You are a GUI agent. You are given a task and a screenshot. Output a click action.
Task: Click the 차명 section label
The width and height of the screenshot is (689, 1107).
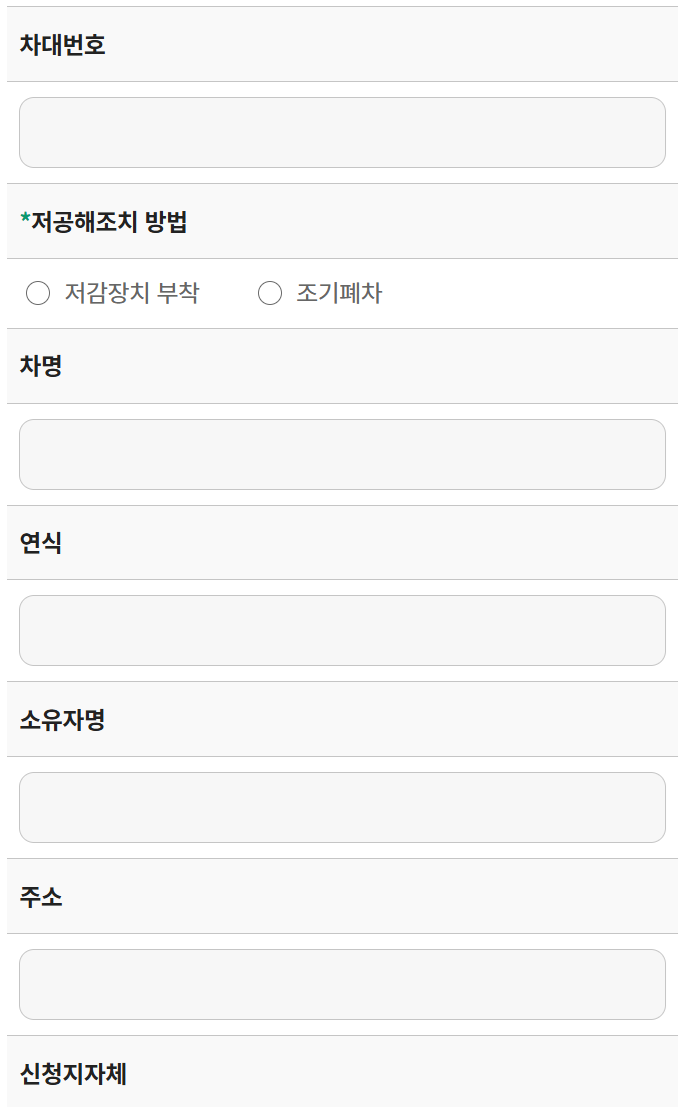coord(39,366)
